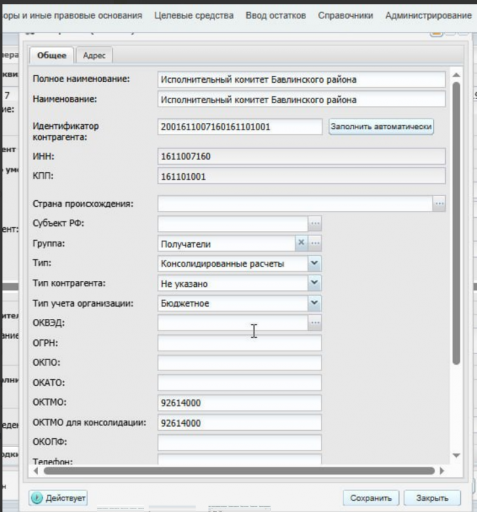Clear the Группа value with X icon
The image size is (477, 512).
(301, 243)
